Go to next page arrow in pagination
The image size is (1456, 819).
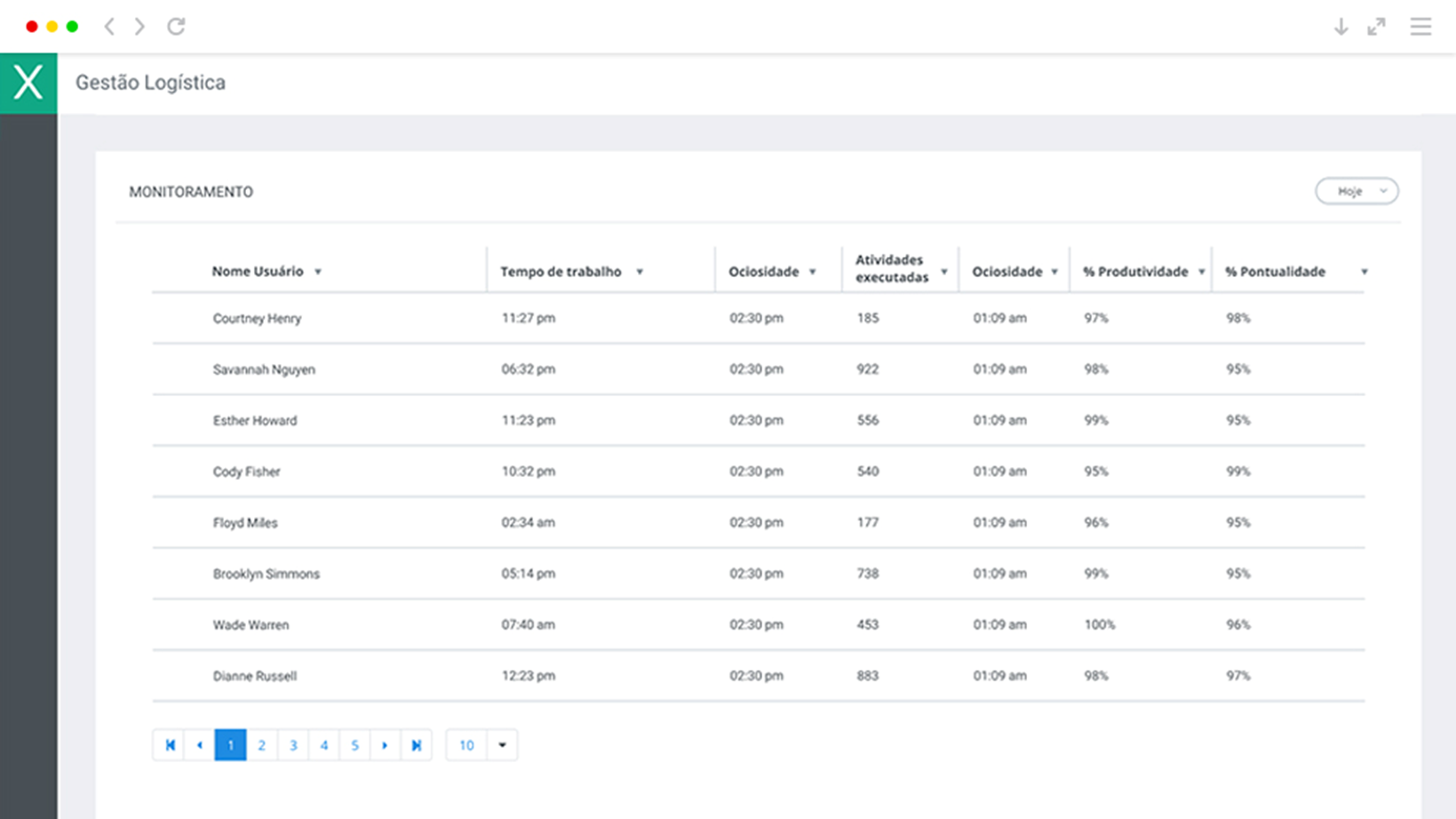click(385, 745)
